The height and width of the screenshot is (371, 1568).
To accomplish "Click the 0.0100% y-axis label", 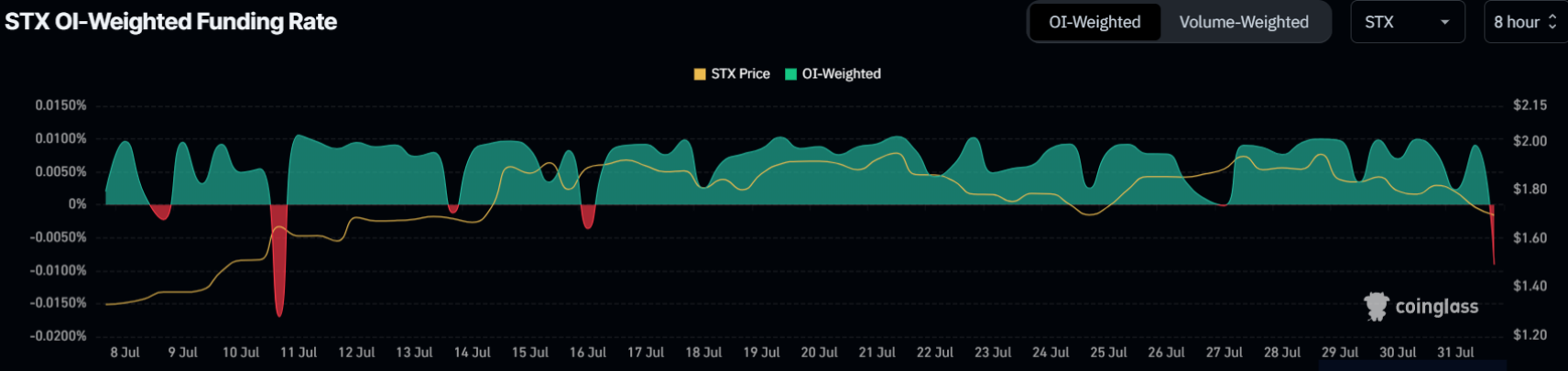I will coord(60,138).
